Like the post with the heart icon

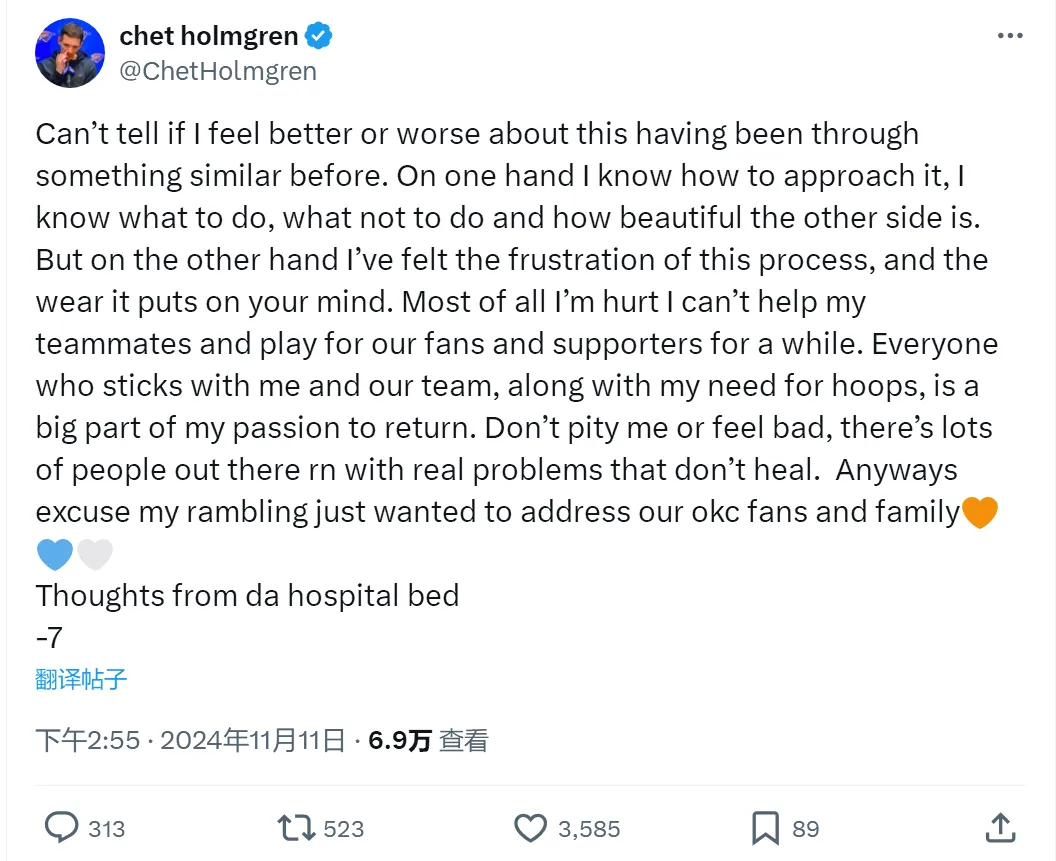coord(529,827)
